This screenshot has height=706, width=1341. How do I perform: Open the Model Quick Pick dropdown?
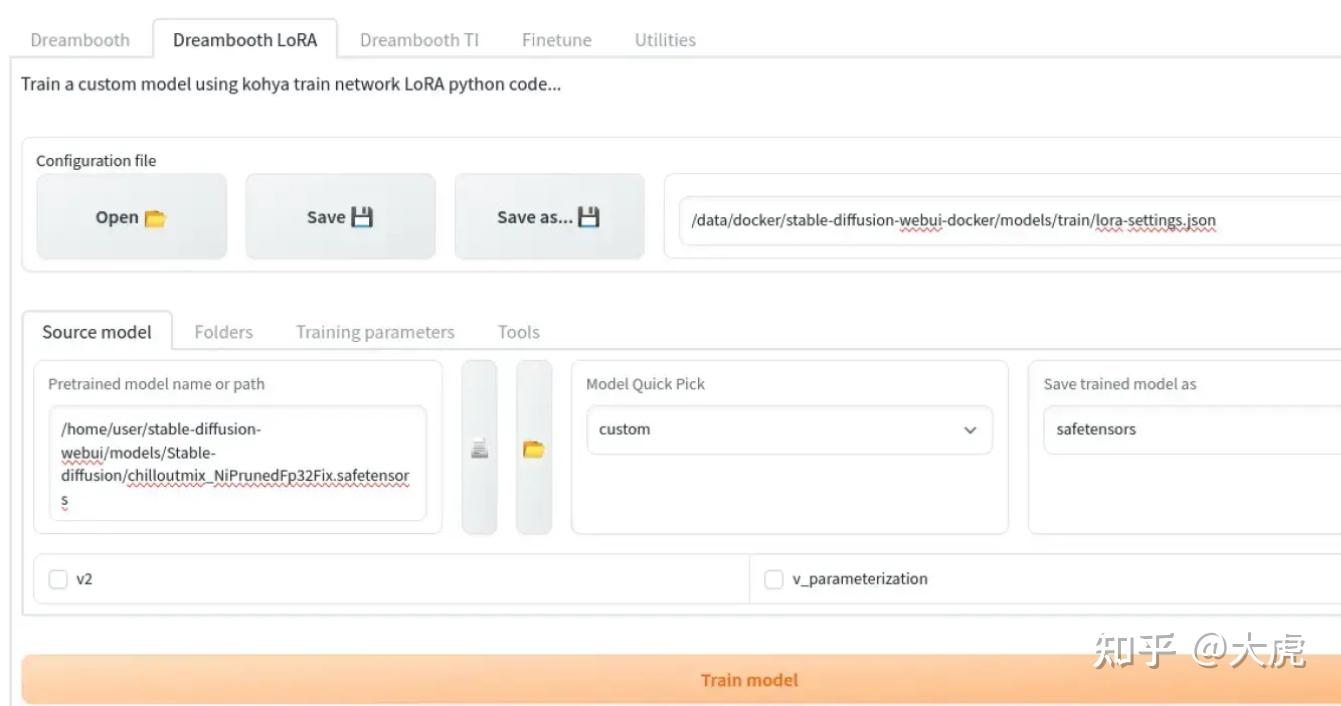click(789, 429)
